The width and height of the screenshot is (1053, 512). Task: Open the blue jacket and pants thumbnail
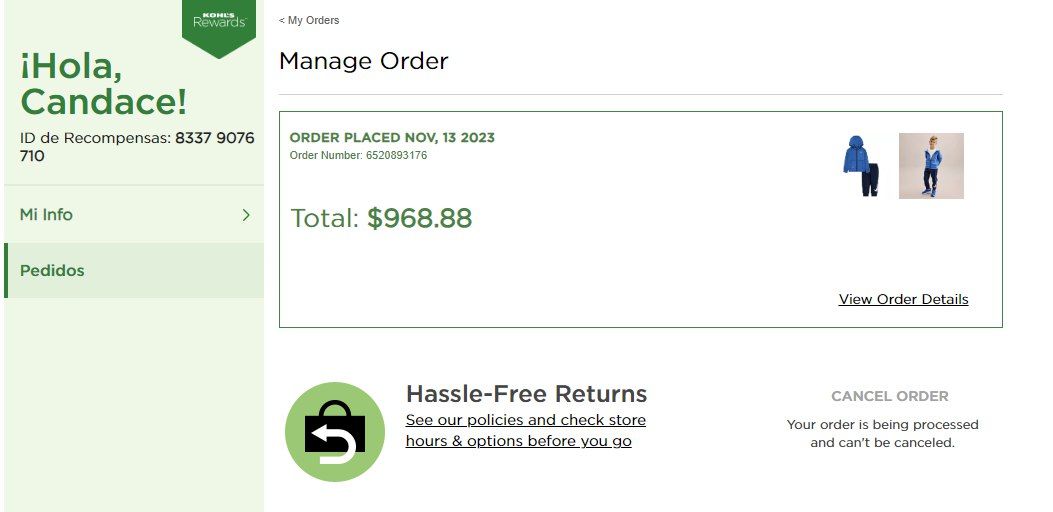pos(861,166)
